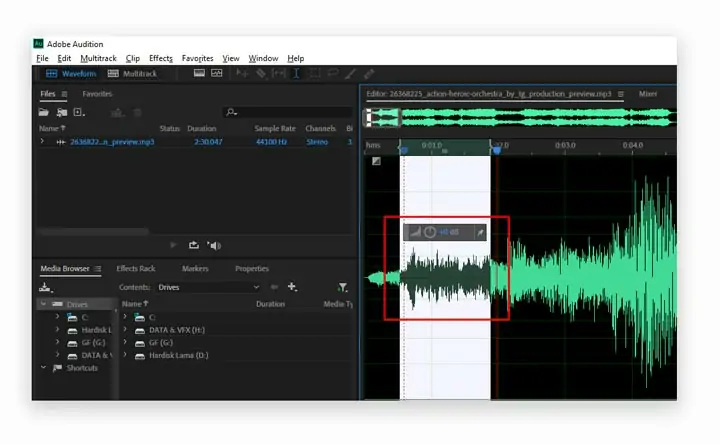Screen dimensions: 720x445
Task: Click the Files panel search field
Action: tap(288, 112)
